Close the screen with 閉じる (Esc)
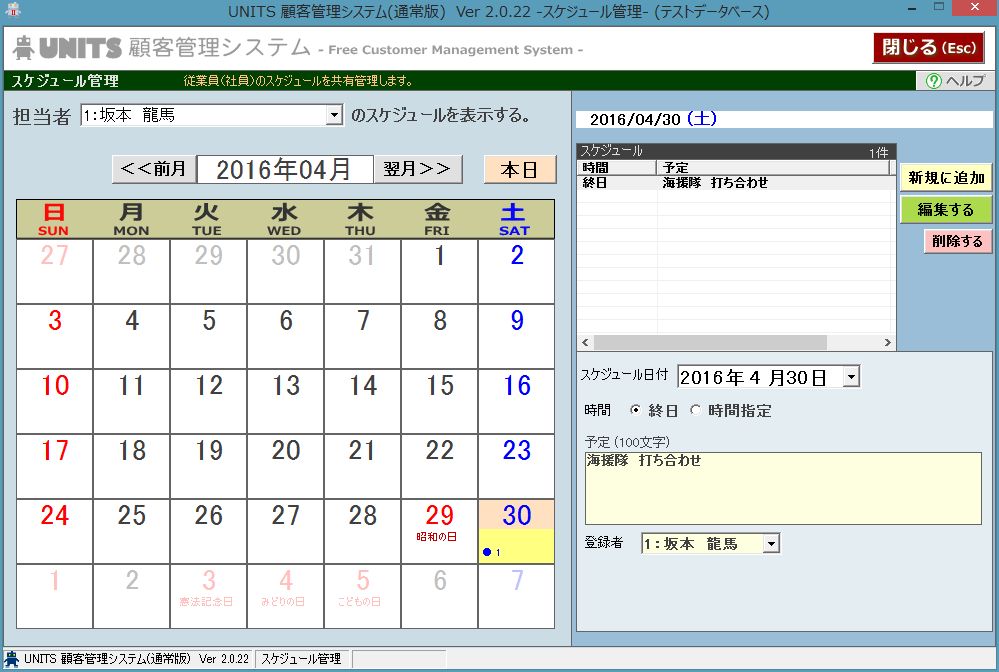 coord(928,48)
